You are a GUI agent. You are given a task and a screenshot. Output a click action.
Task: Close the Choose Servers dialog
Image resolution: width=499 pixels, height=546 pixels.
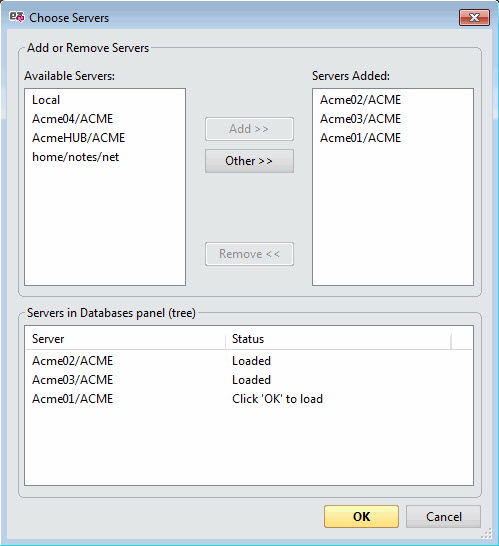coord(474,18)
